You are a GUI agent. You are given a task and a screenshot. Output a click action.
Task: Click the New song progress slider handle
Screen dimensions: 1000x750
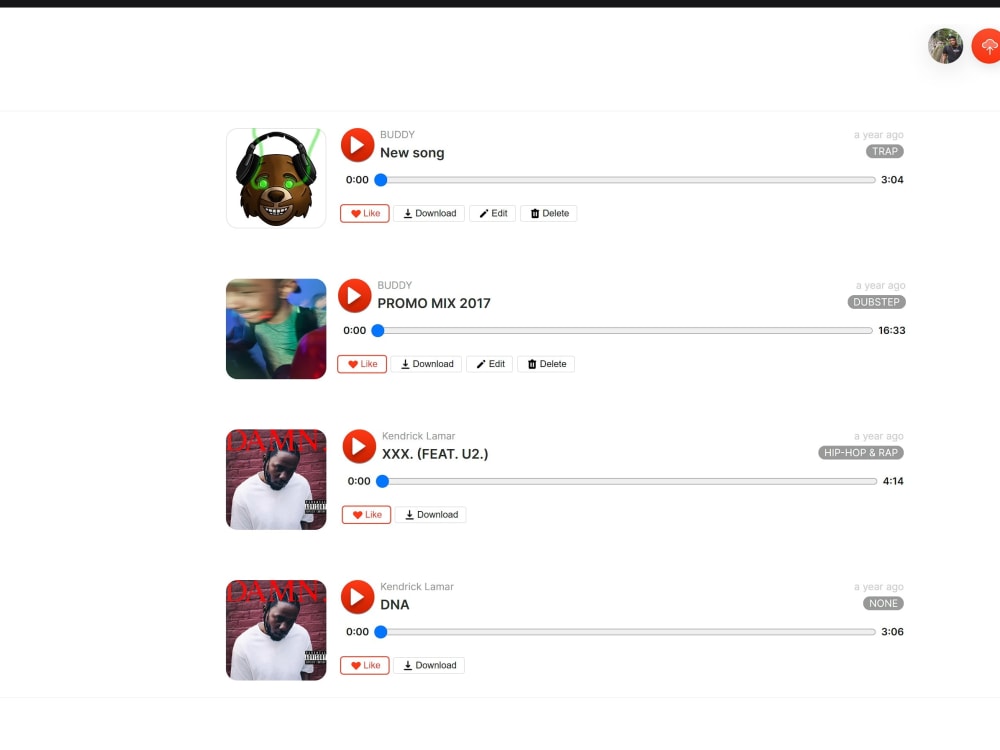click(x=381, y=180)
